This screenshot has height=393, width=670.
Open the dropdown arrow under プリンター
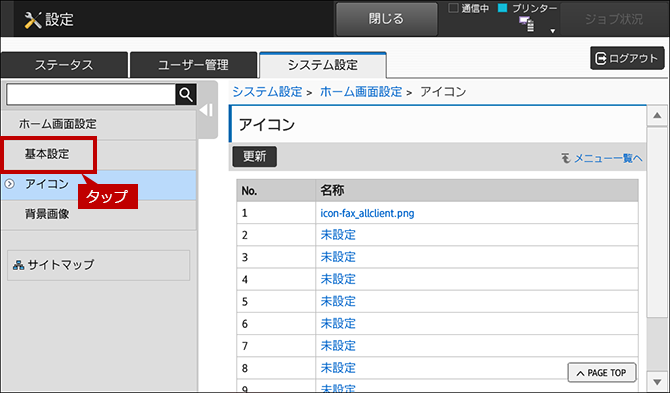coord(552,31)
